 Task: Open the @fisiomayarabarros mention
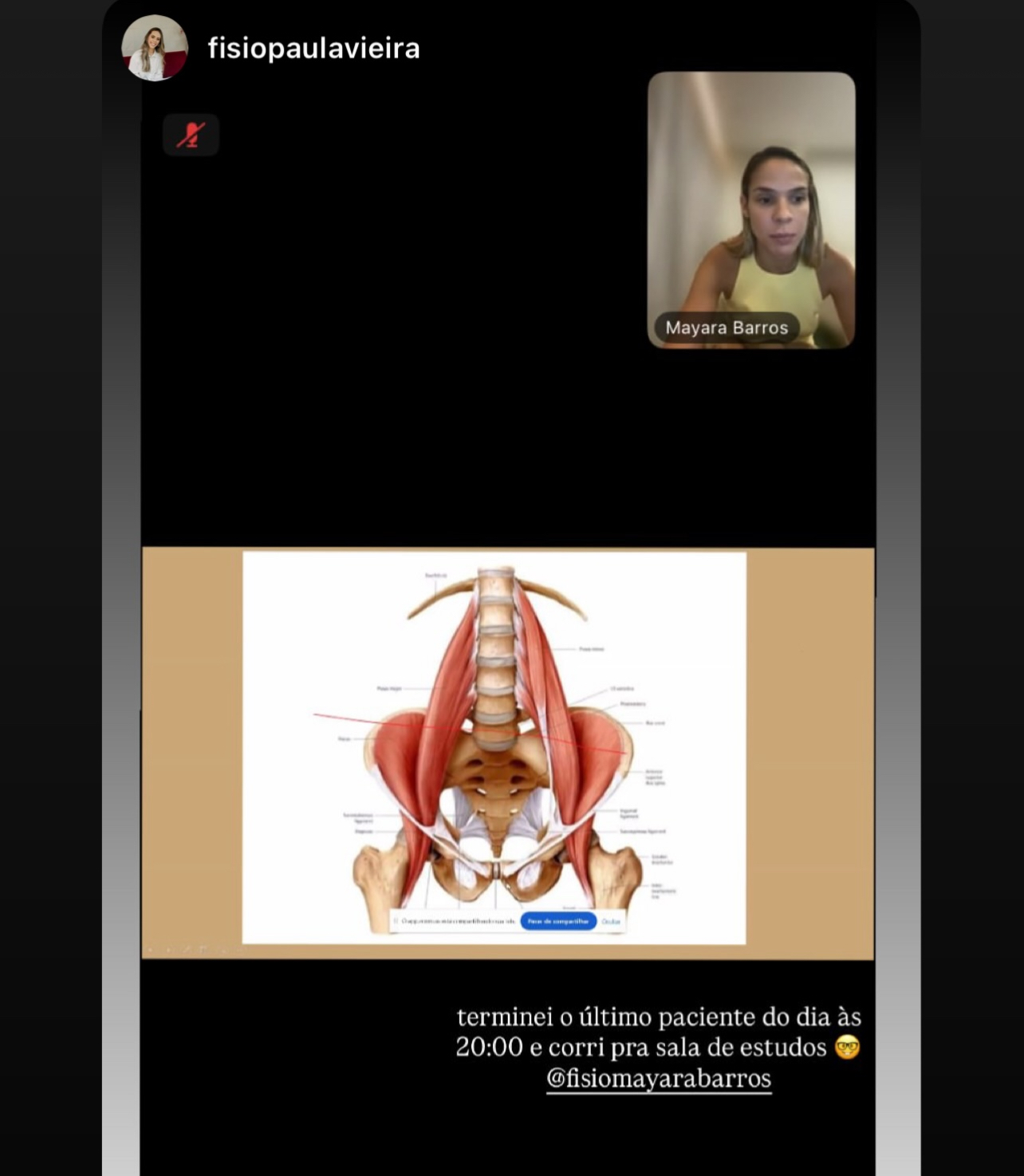point(659,1079)
